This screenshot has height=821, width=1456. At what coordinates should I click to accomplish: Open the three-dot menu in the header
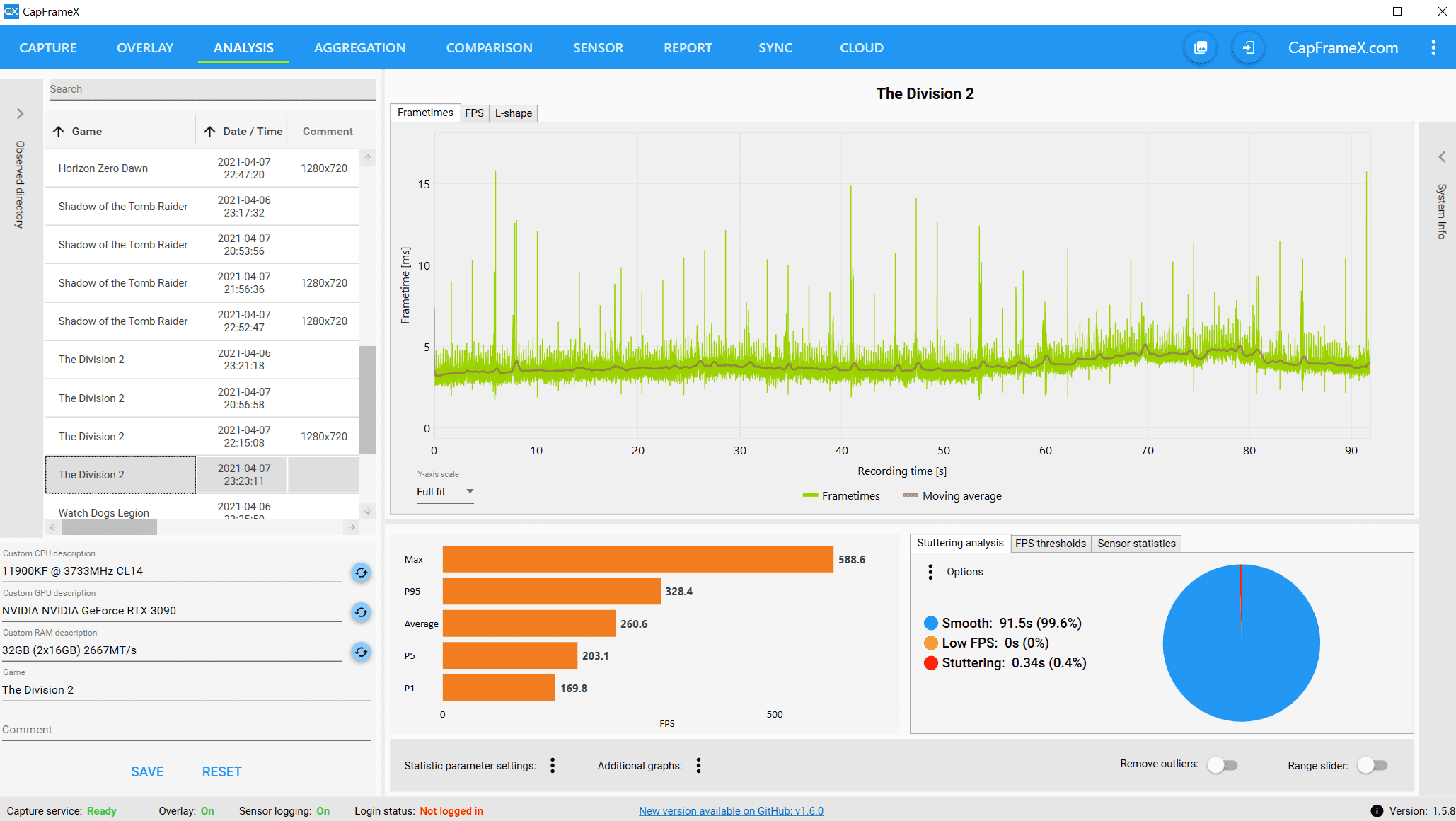[x=1433, y=47]
